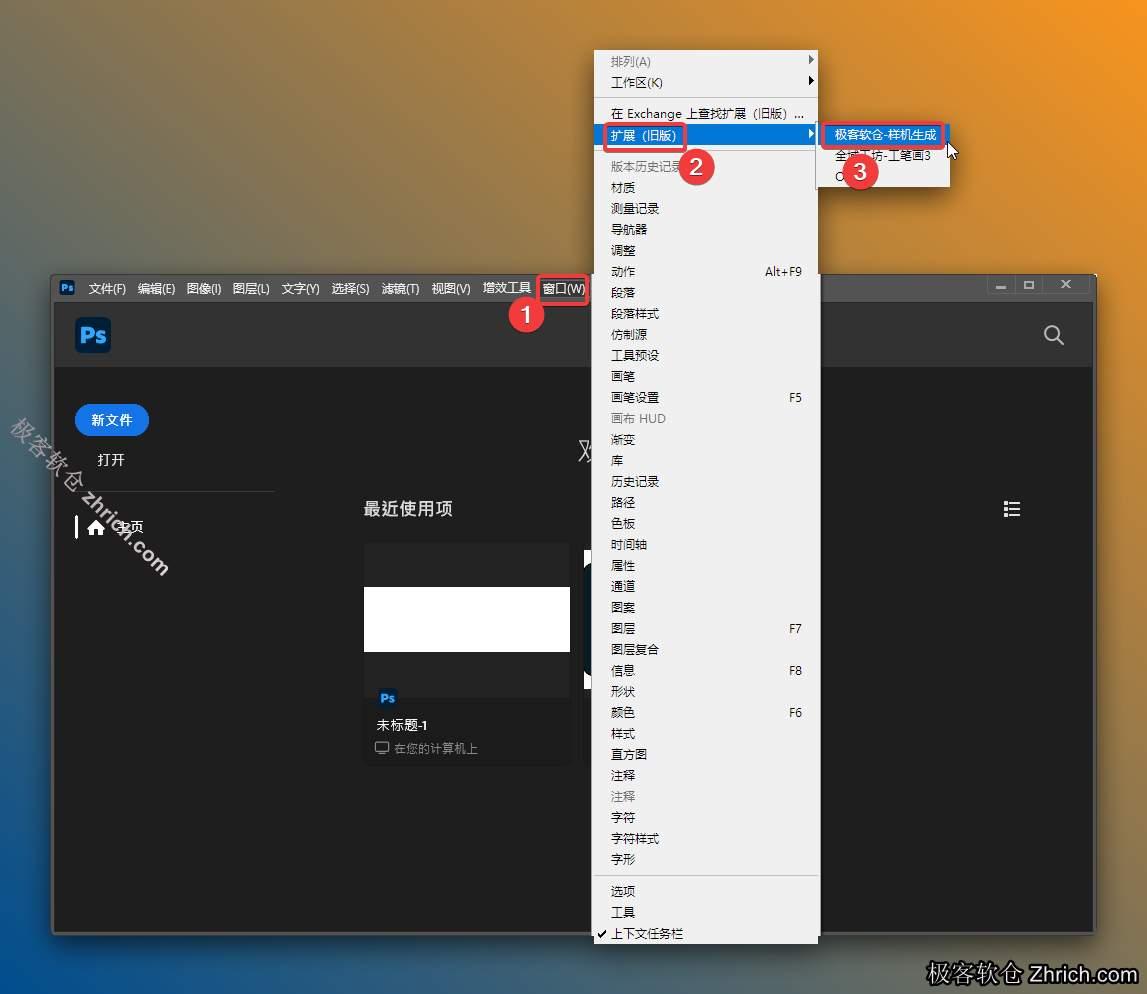1147x994 pixels.
Task: Expand the 排列(A) submenu arrow
Action: pos(811,60)
